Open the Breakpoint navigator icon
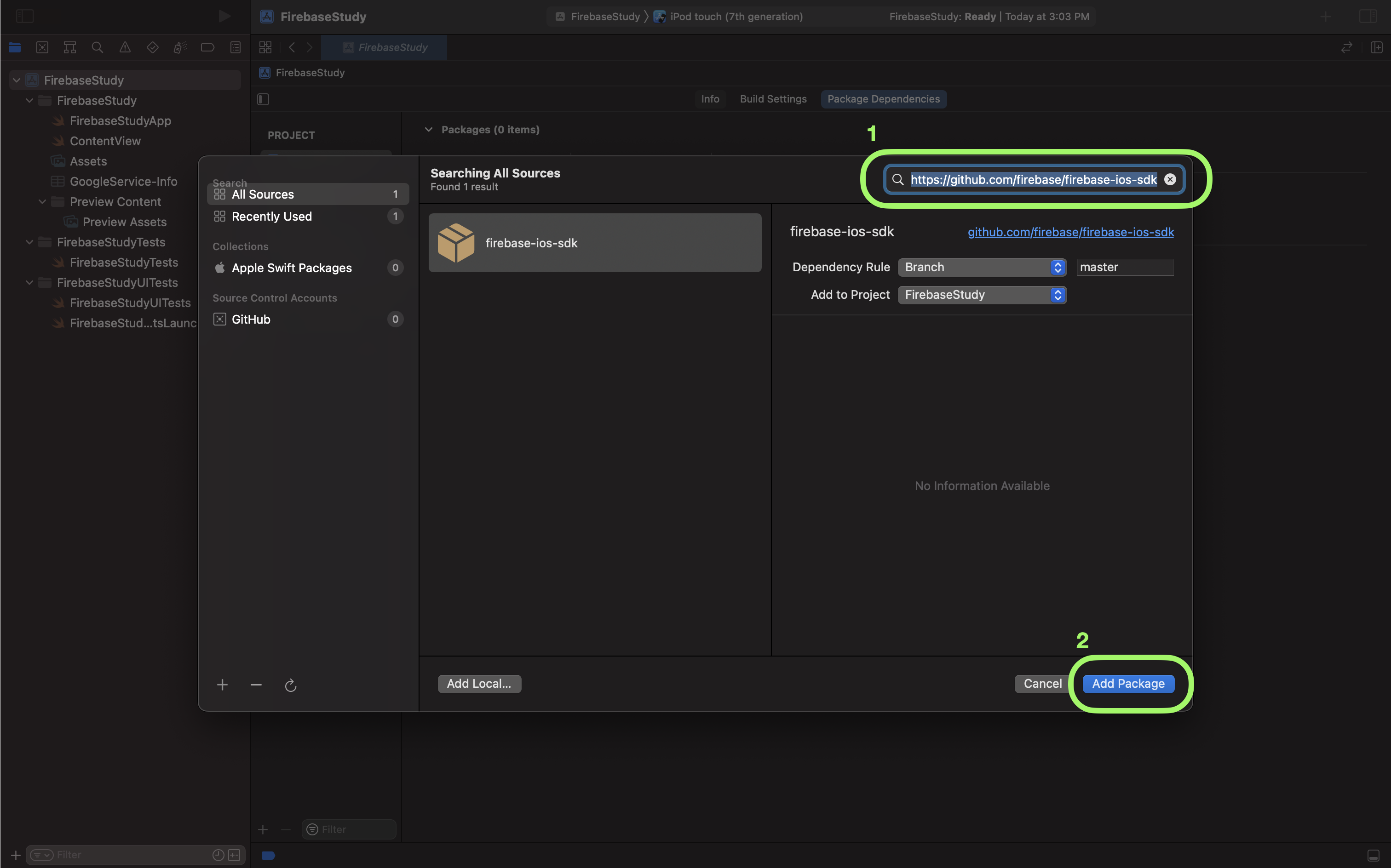 [207, 48]
